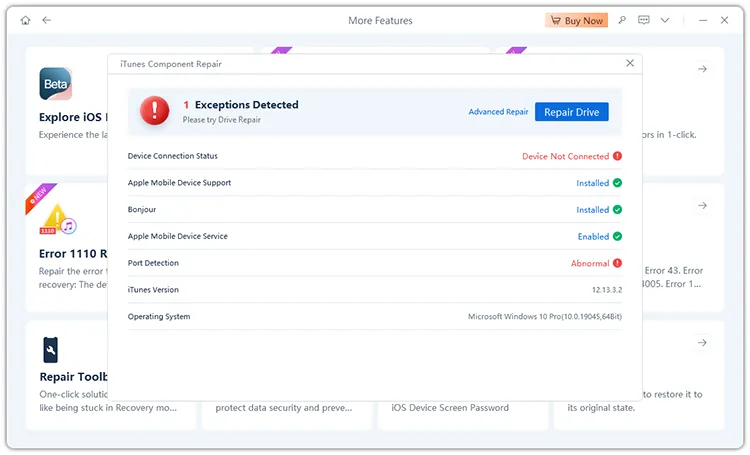
Task: Click the iOS Device Screen Password card text
Action: click(451, 409)
